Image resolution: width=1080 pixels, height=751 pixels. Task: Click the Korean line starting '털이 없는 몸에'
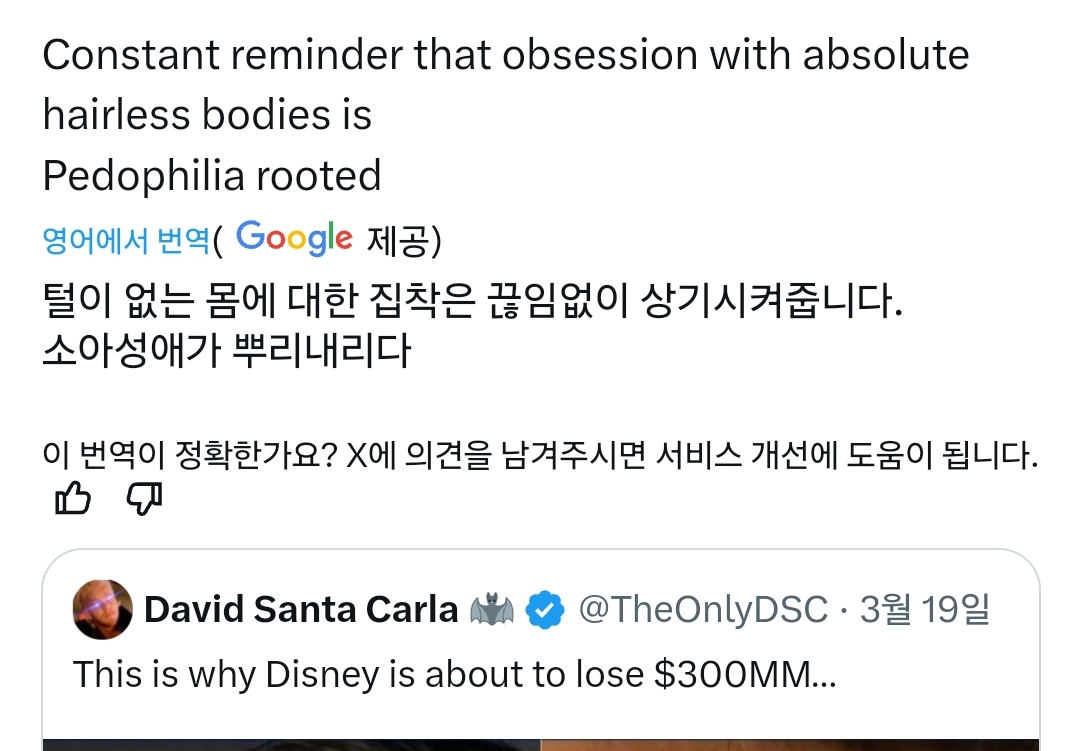coord(472,301)
